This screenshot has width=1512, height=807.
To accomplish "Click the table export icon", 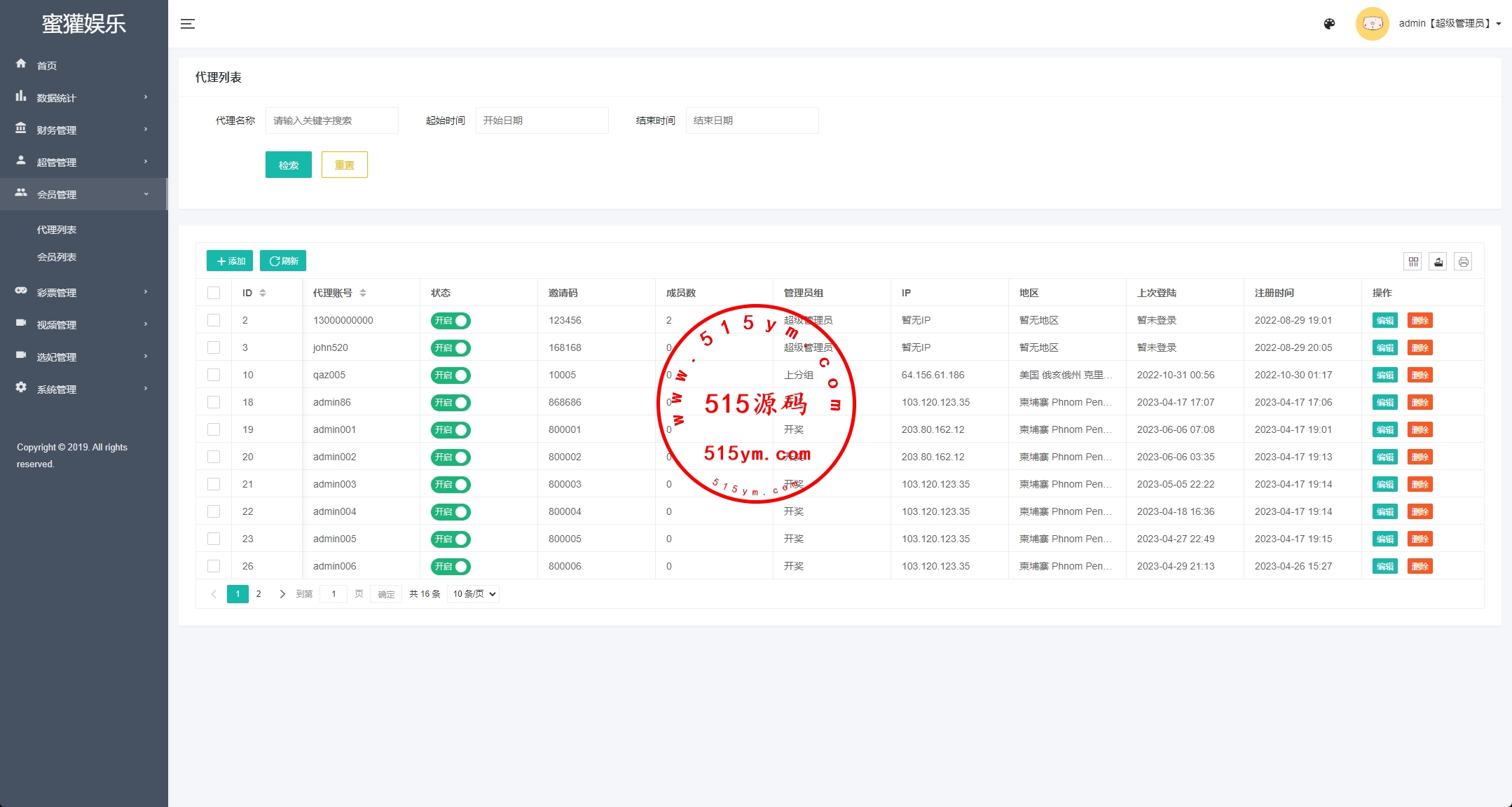I will click(1438, 261).
